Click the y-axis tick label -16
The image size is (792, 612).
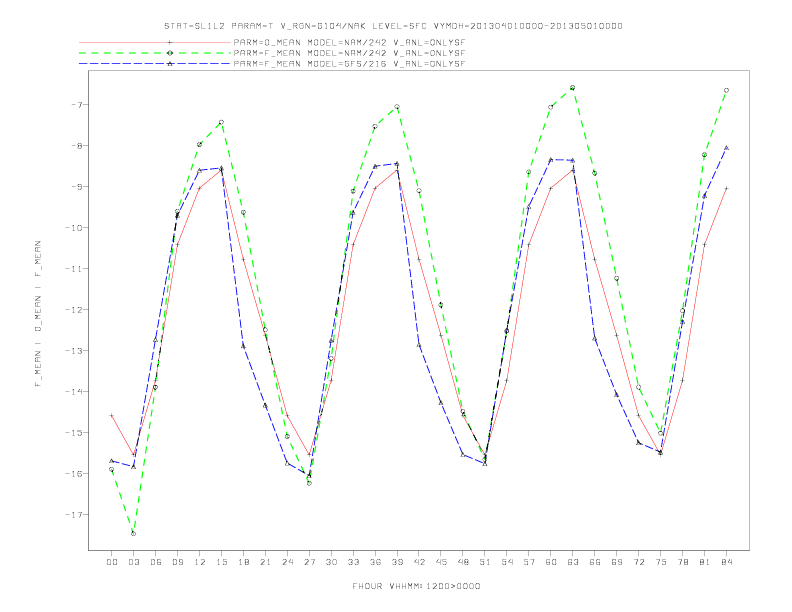click(74, 474)
